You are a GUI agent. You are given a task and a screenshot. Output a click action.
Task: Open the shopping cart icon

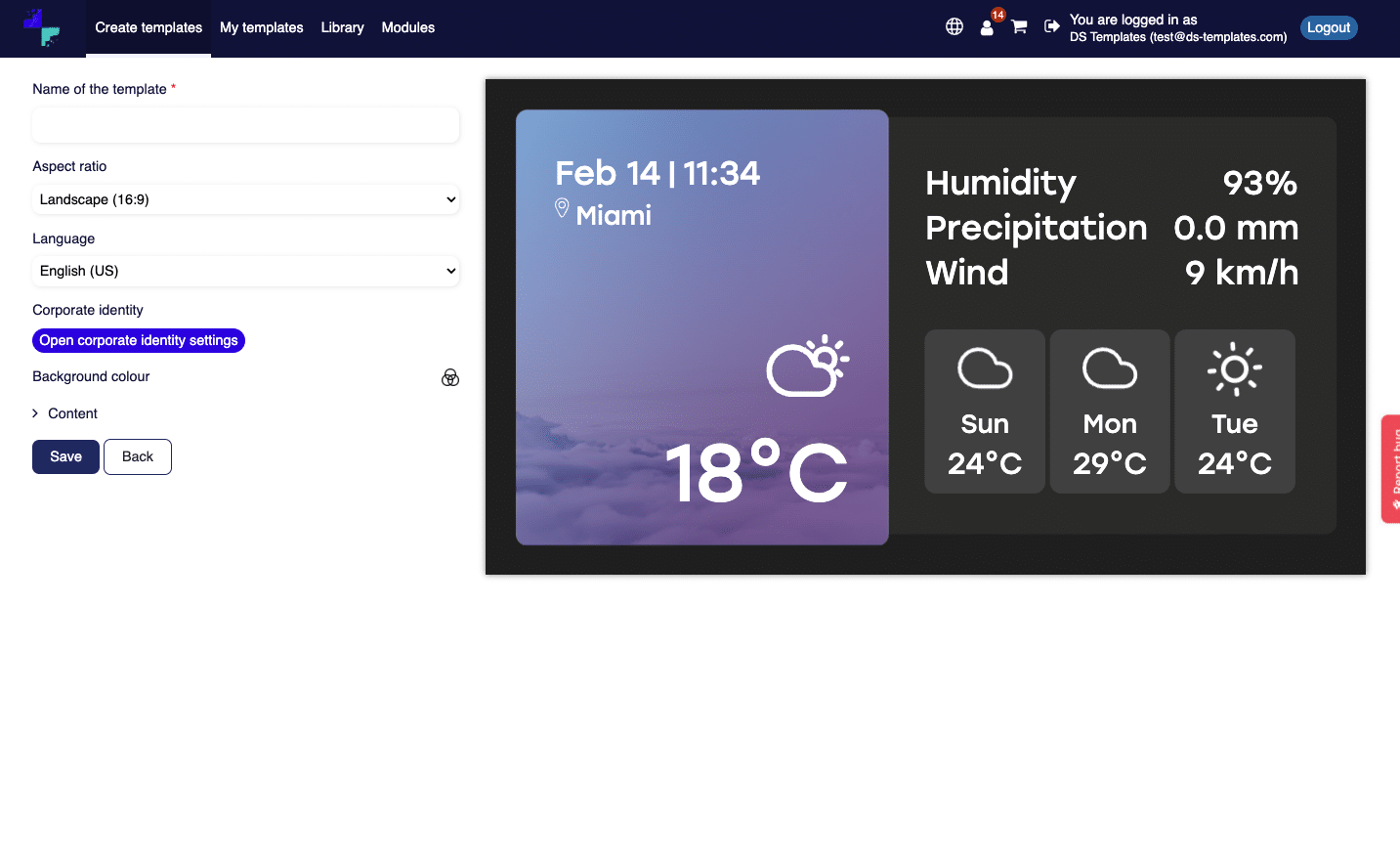click(x=1019, y=27)
